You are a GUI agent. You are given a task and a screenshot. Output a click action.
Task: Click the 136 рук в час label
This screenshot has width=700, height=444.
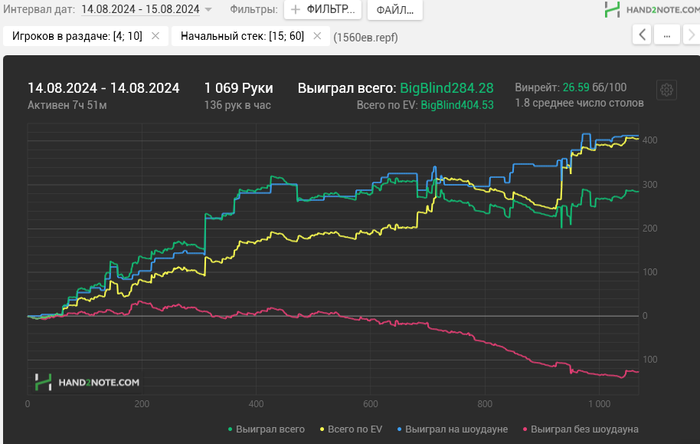pyautogui.click(x=238, y=105)
